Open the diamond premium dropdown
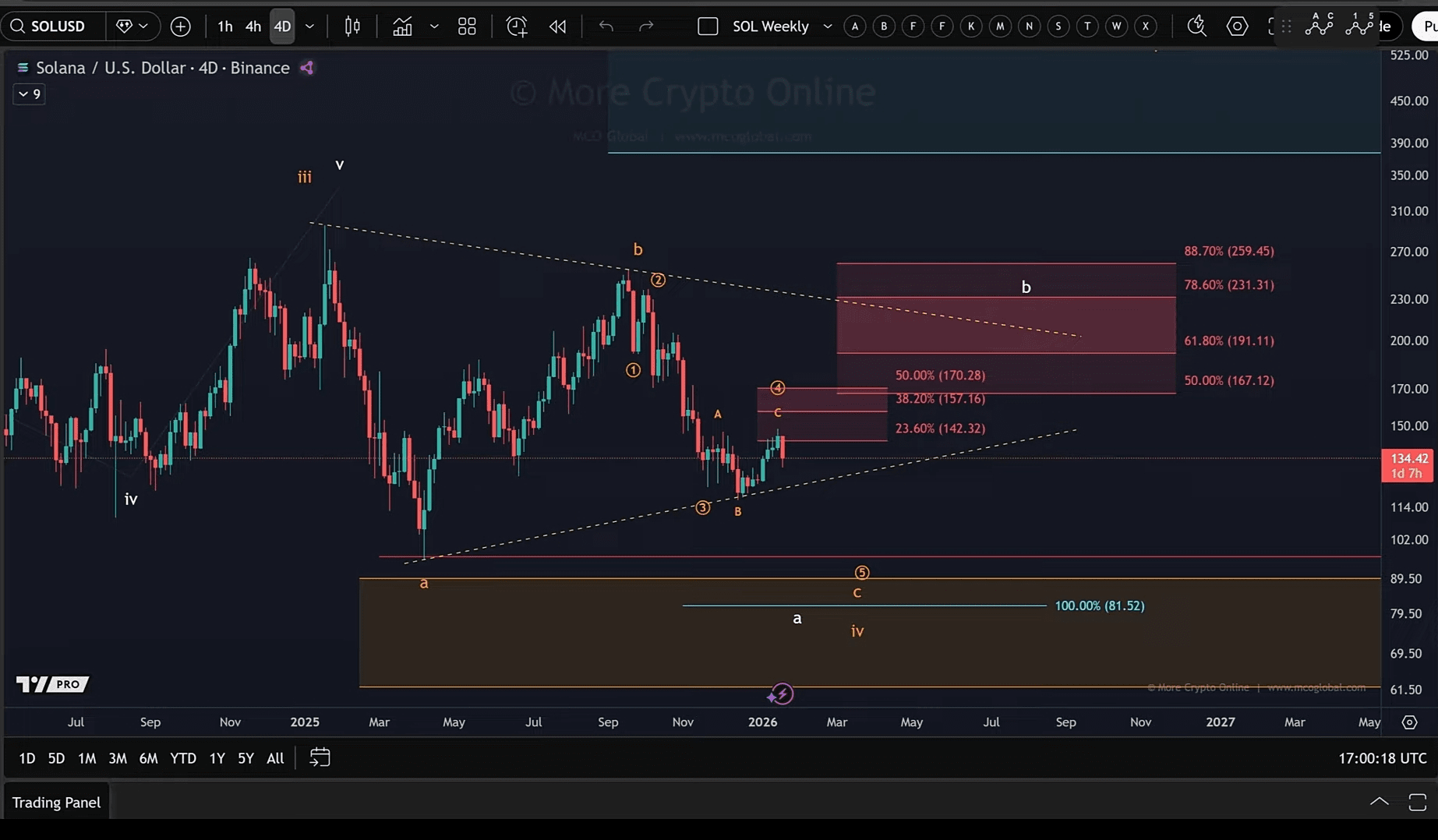 click(x=132, y=26)
